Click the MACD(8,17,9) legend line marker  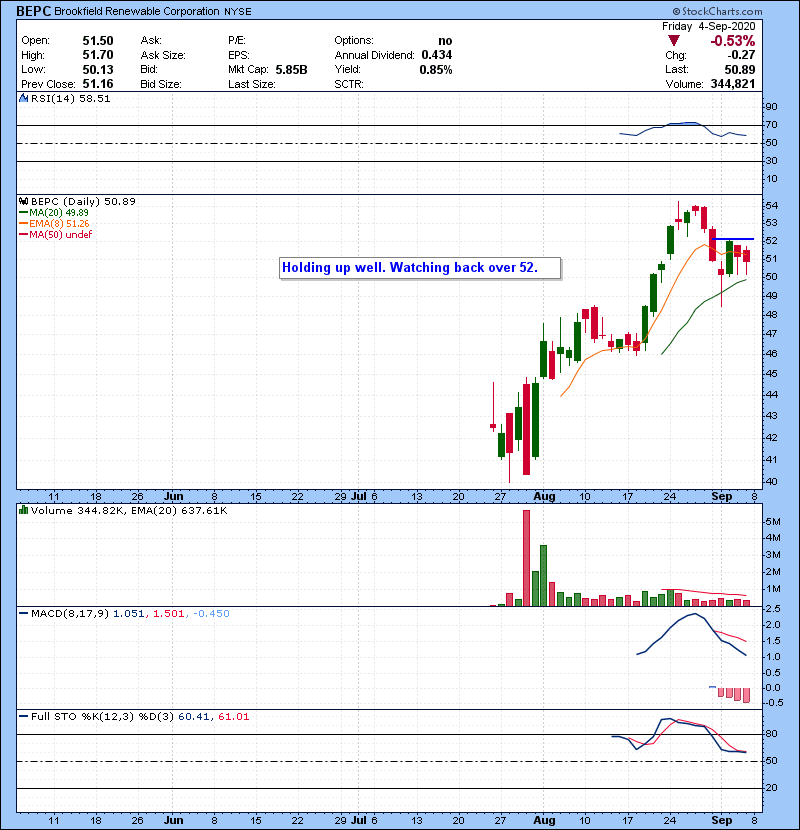[x=24, y=614]
